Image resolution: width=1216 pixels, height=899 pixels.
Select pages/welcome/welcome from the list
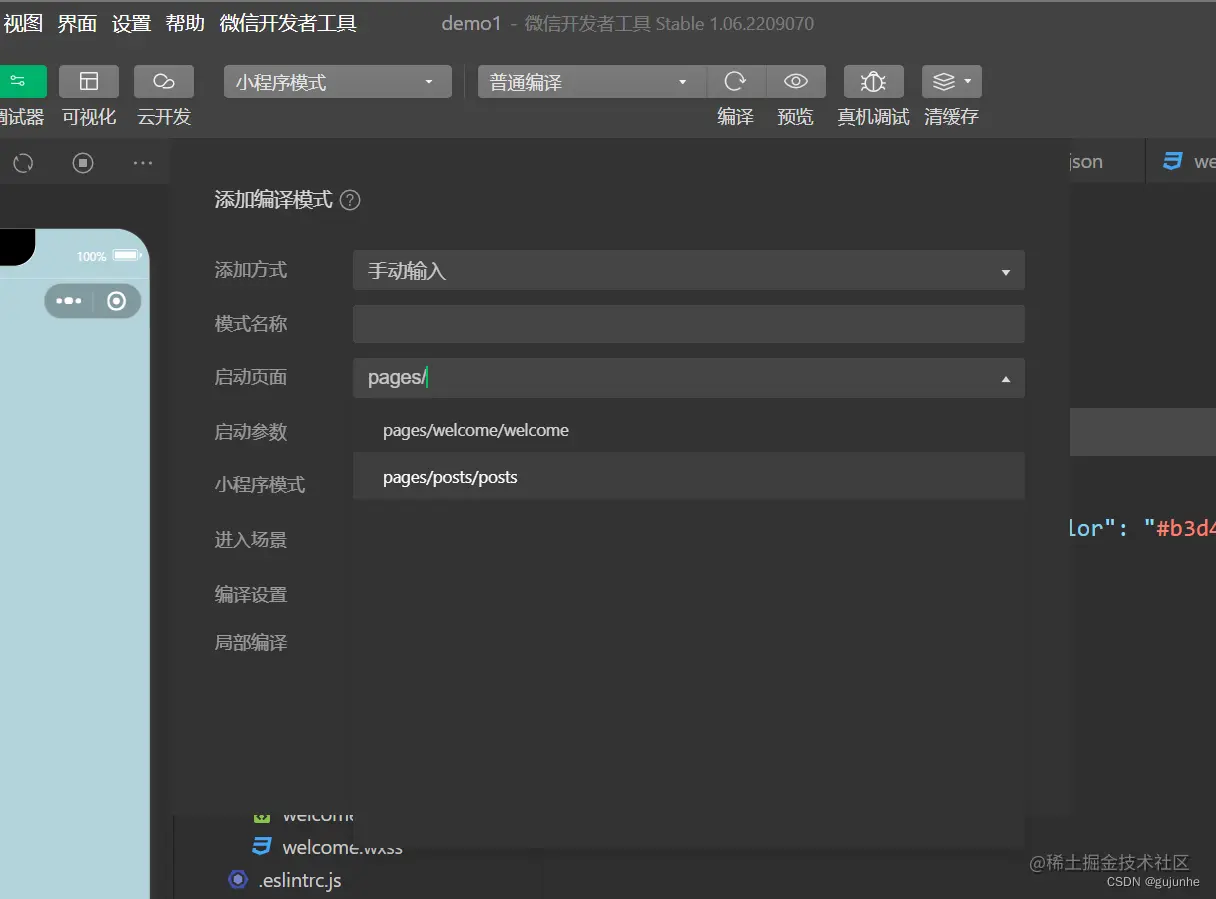point(689,430)
